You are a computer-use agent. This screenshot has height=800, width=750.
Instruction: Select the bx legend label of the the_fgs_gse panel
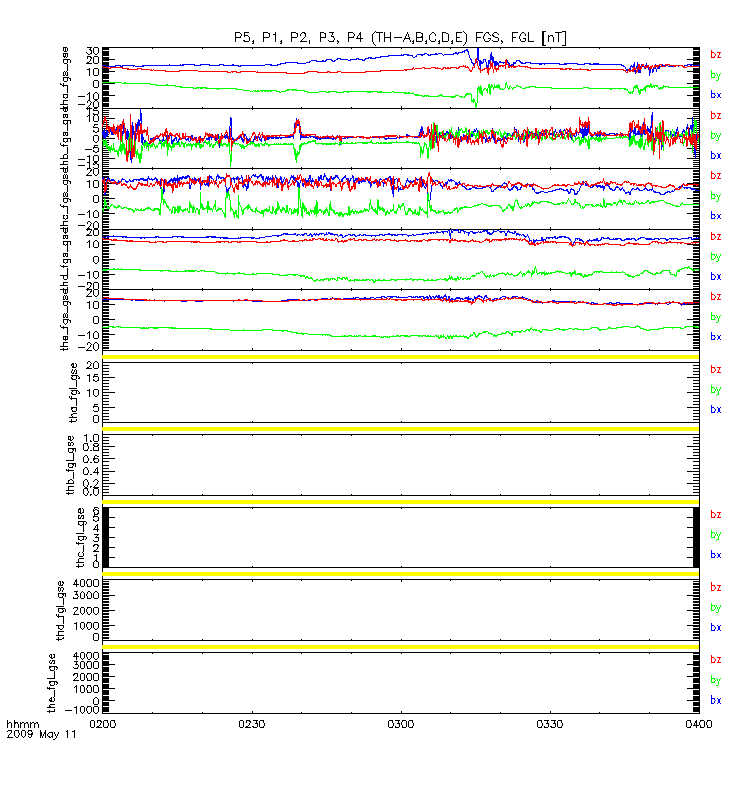(716, 337)
